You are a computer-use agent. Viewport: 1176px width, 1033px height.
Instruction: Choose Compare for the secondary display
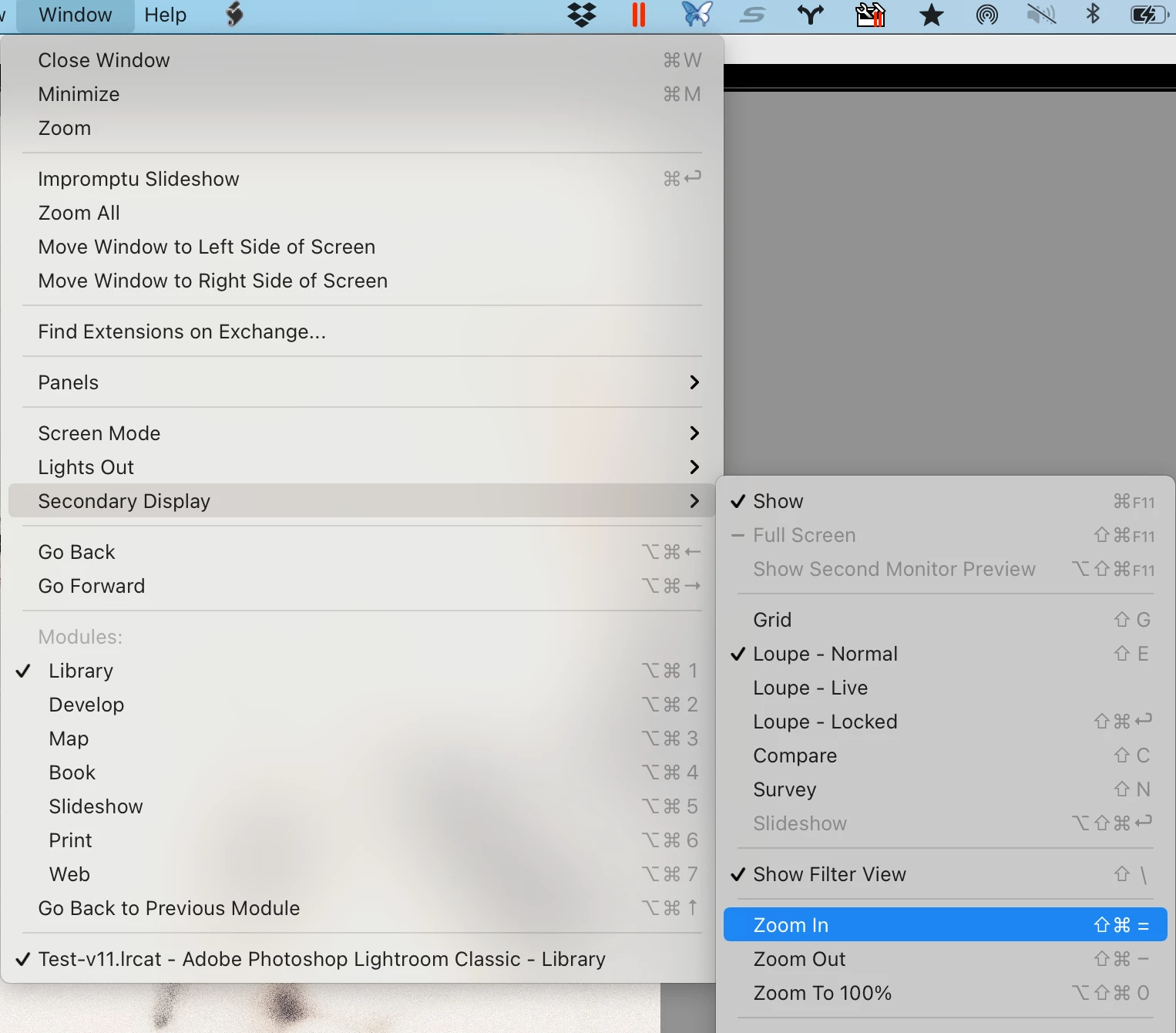pos(946,755)
